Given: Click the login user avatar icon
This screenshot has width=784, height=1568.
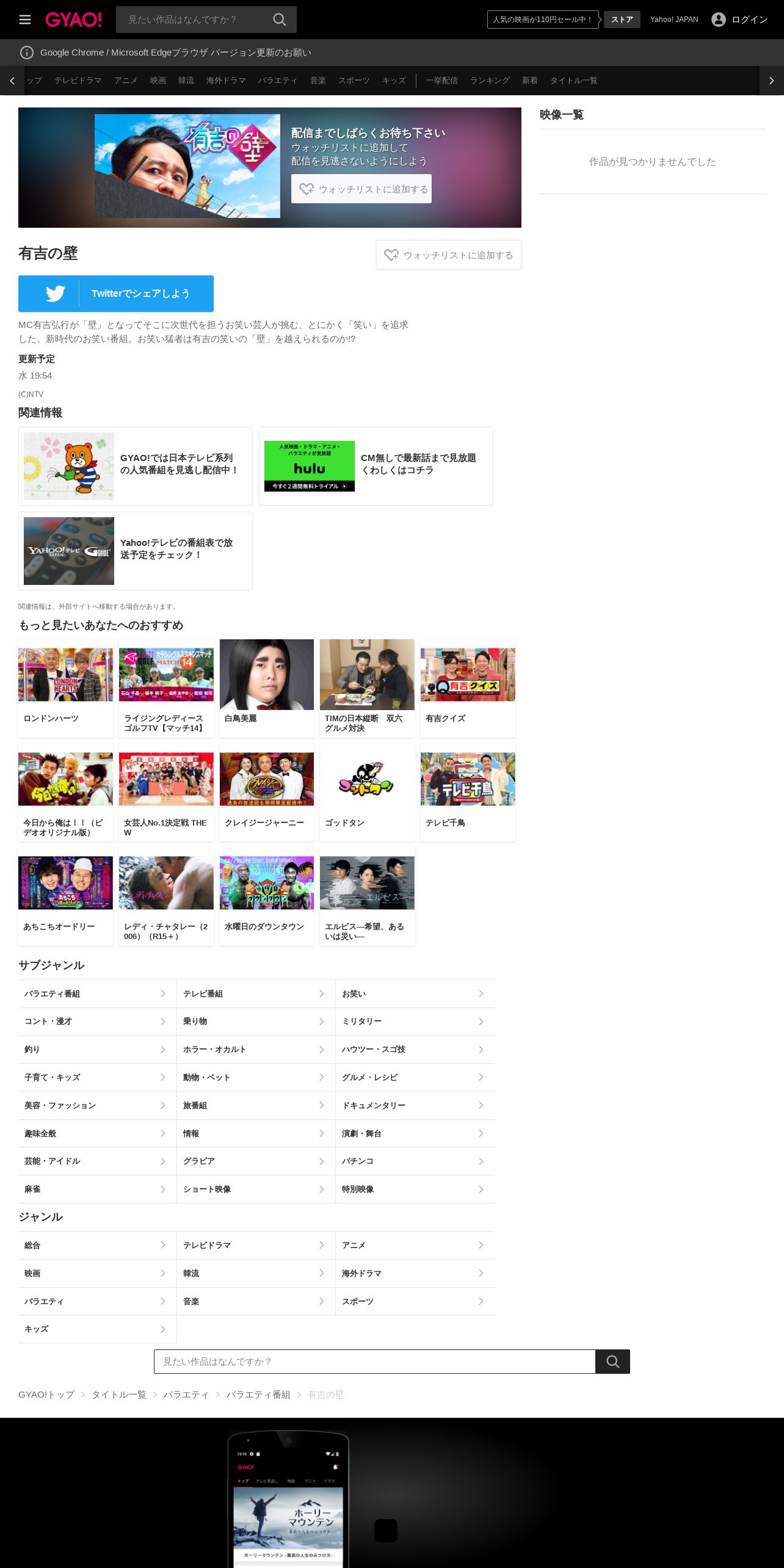Looking at the screenshot, I should coord(719,20).
